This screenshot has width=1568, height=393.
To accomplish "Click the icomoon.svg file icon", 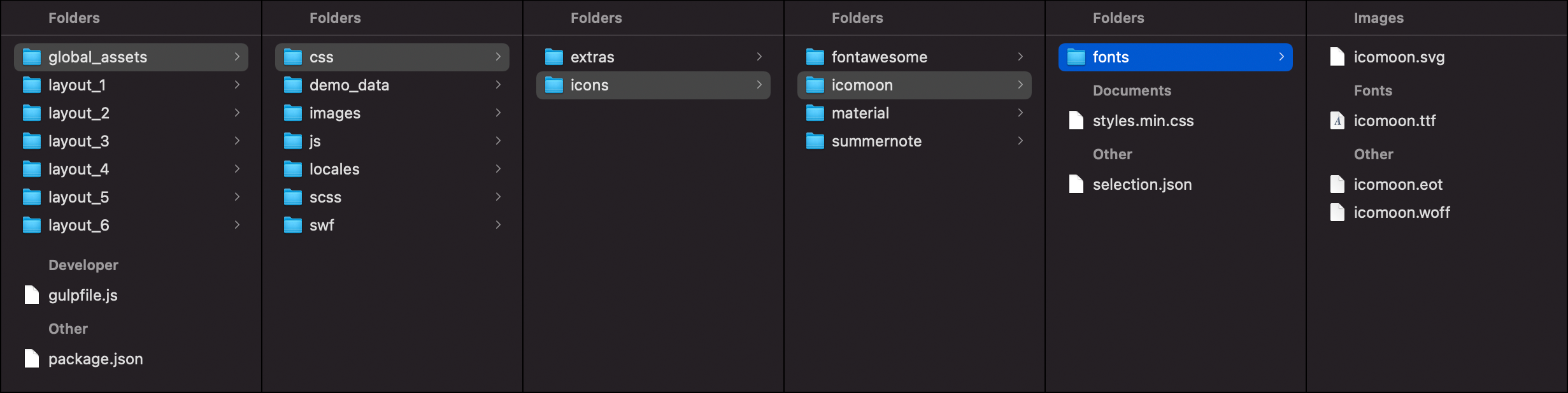I will click(x=1337, y=57).
